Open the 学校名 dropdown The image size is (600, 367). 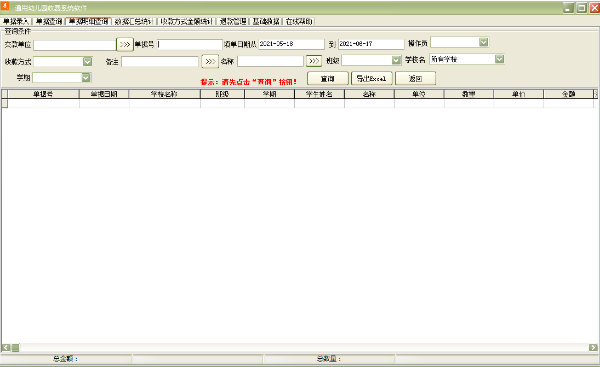pyautogui.click(x=499, y=59)
